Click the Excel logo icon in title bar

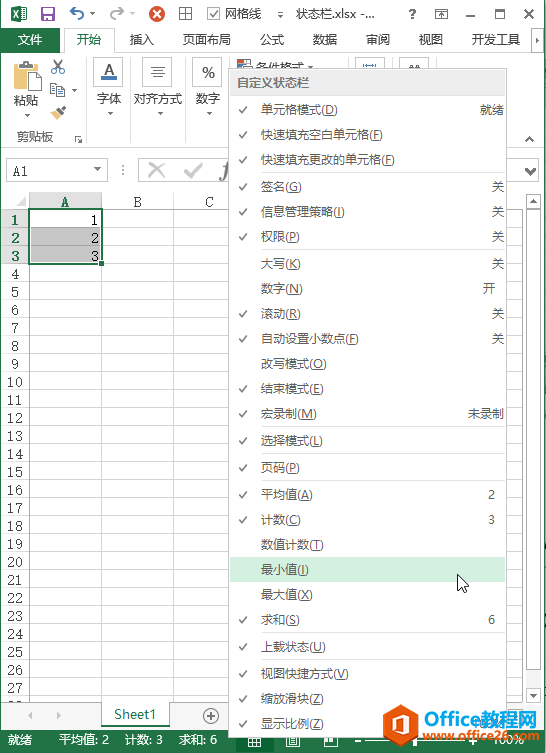(19, 13)
